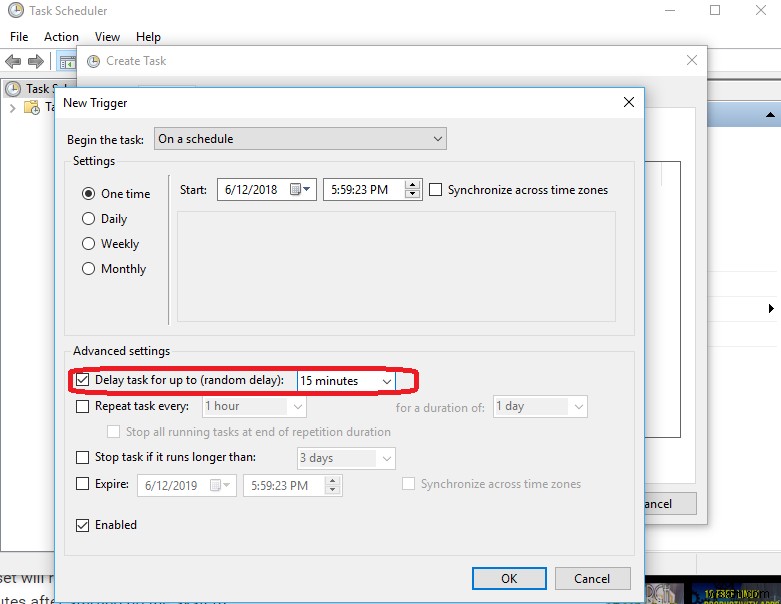Screen dimensions: 781x604
Task: Select Task Scheduler root clock icon in tree
Action: 13,89
